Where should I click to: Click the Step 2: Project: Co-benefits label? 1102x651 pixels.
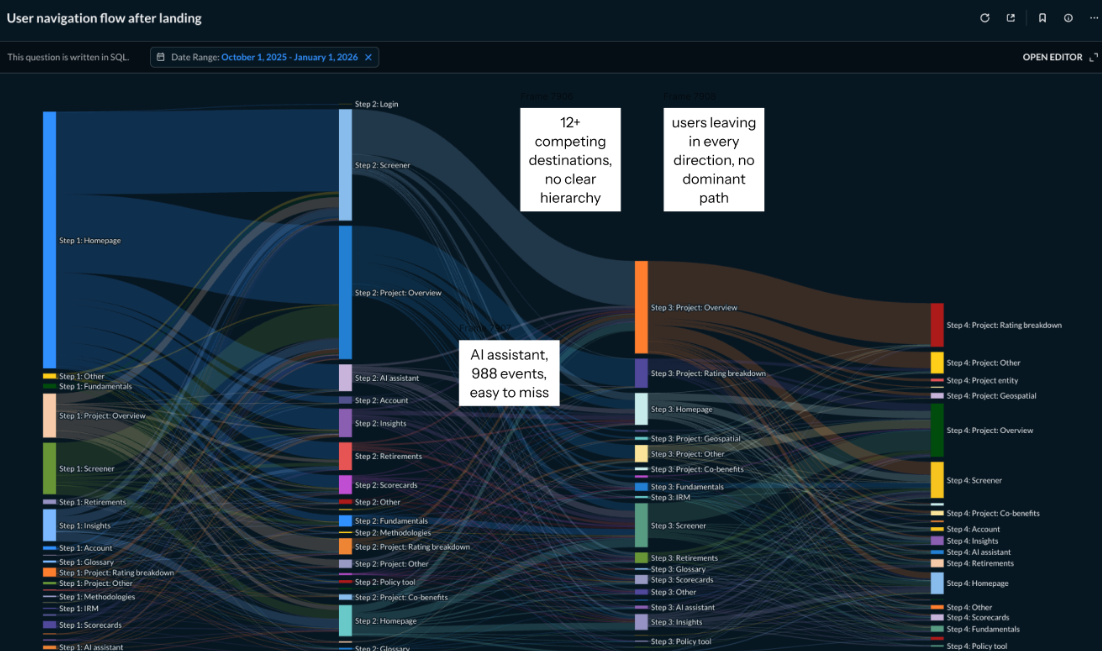[401, 597]
